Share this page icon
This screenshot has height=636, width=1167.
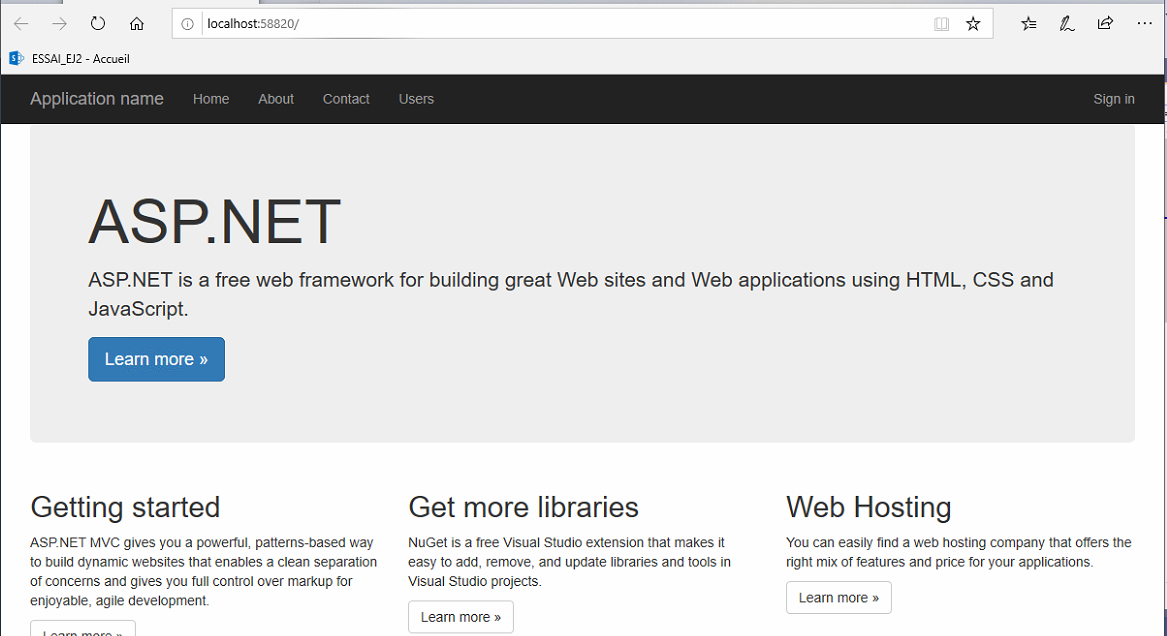[x=1105, y=24]
